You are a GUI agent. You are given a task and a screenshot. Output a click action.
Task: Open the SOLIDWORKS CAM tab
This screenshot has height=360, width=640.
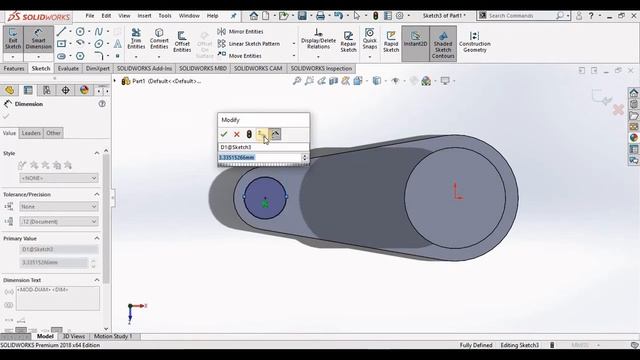(x=258, y=68)
